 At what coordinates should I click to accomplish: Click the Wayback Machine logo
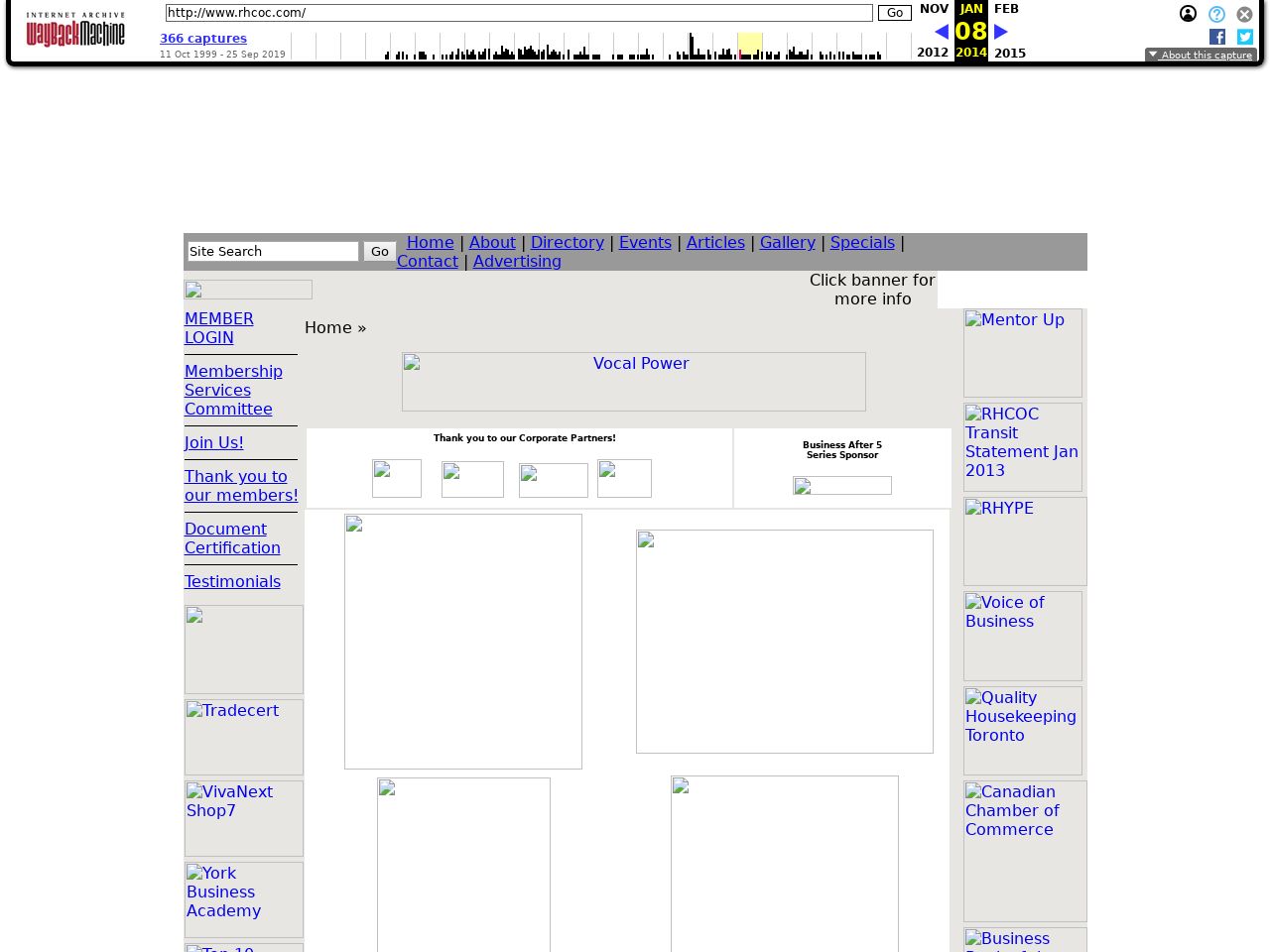tap(75, 31)
